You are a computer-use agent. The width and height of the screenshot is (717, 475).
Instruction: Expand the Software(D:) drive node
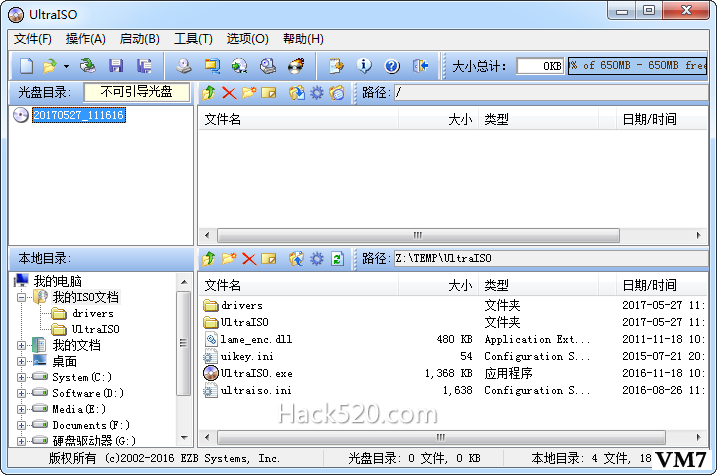pos(21,393)
